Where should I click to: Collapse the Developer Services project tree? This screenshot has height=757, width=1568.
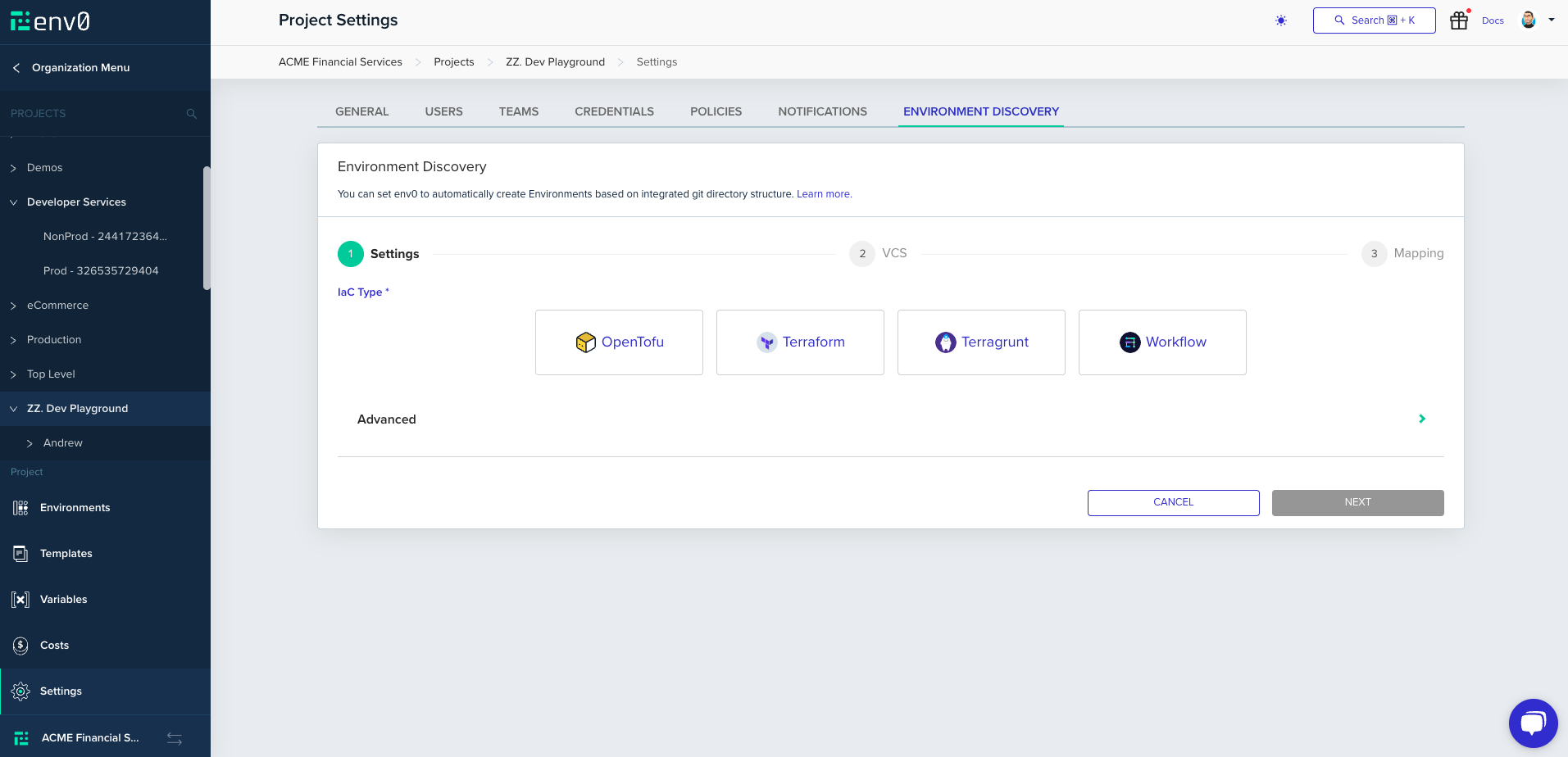pyautogui.click(x=13, y=202)
